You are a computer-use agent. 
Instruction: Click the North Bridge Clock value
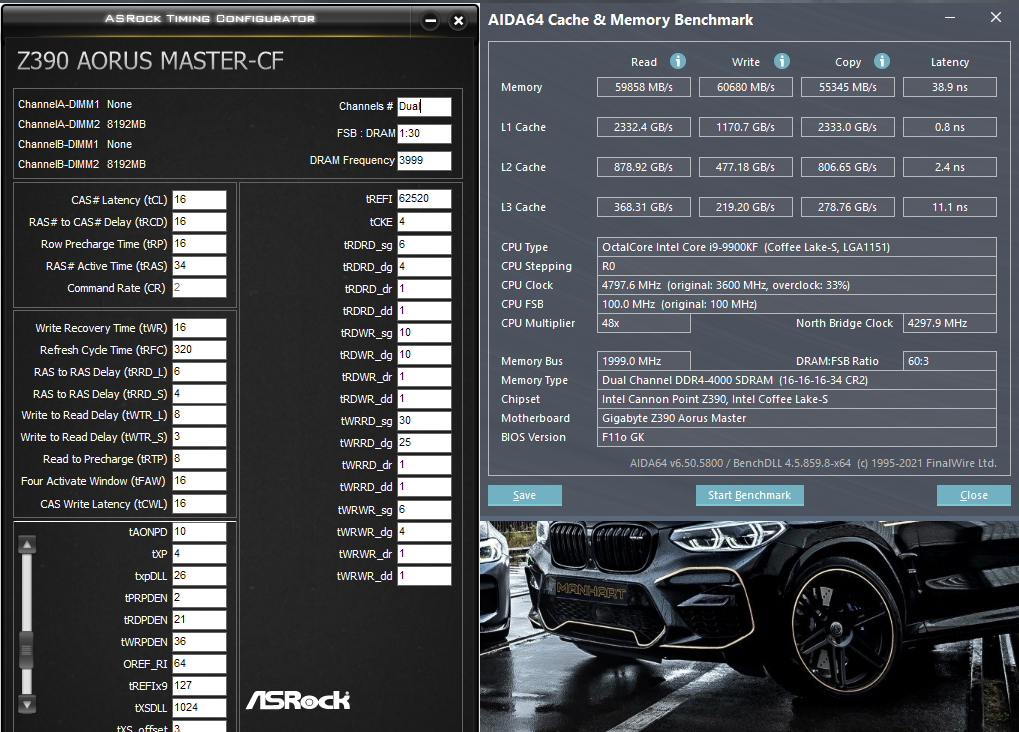click(x=950, y=323)
